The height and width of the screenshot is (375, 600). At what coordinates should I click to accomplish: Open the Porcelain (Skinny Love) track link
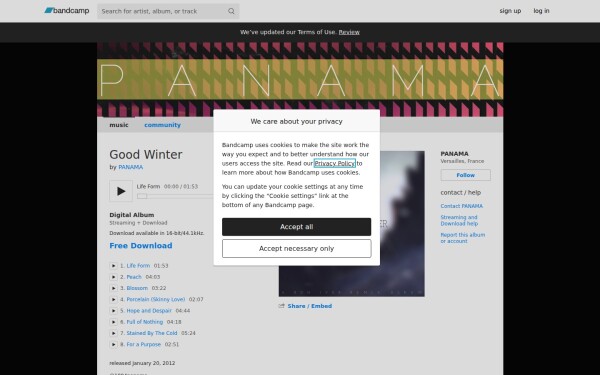click(156, 299)
